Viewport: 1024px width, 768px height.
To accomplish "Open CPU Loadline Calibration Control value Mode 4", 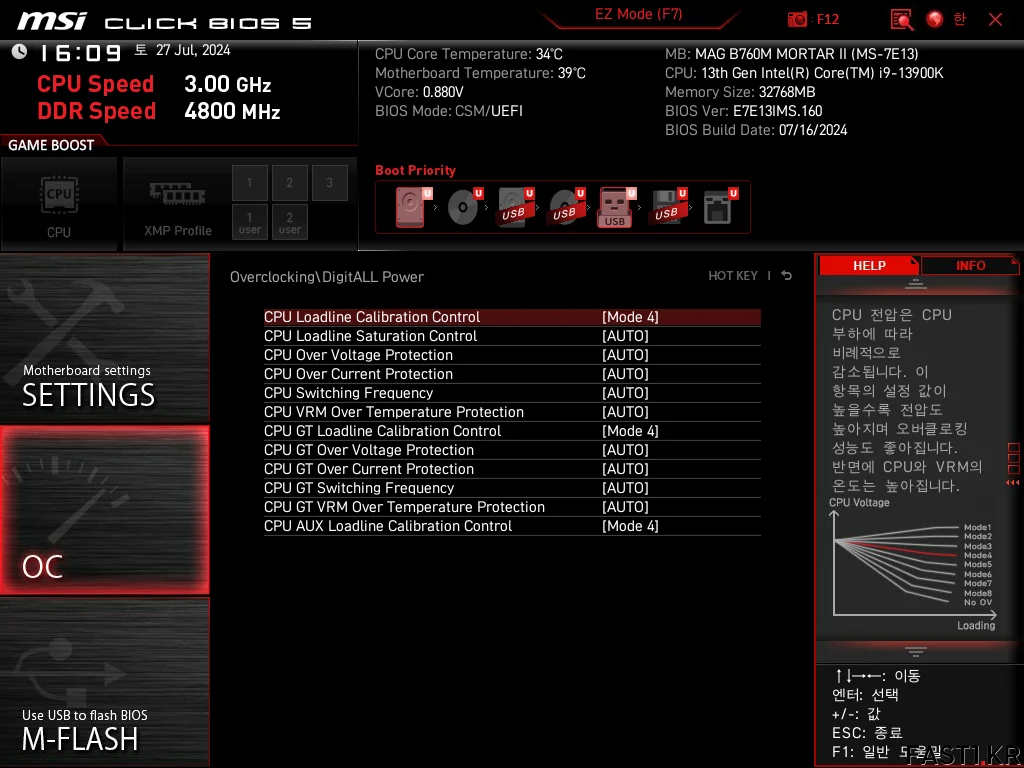I will [x=630, y=317].
